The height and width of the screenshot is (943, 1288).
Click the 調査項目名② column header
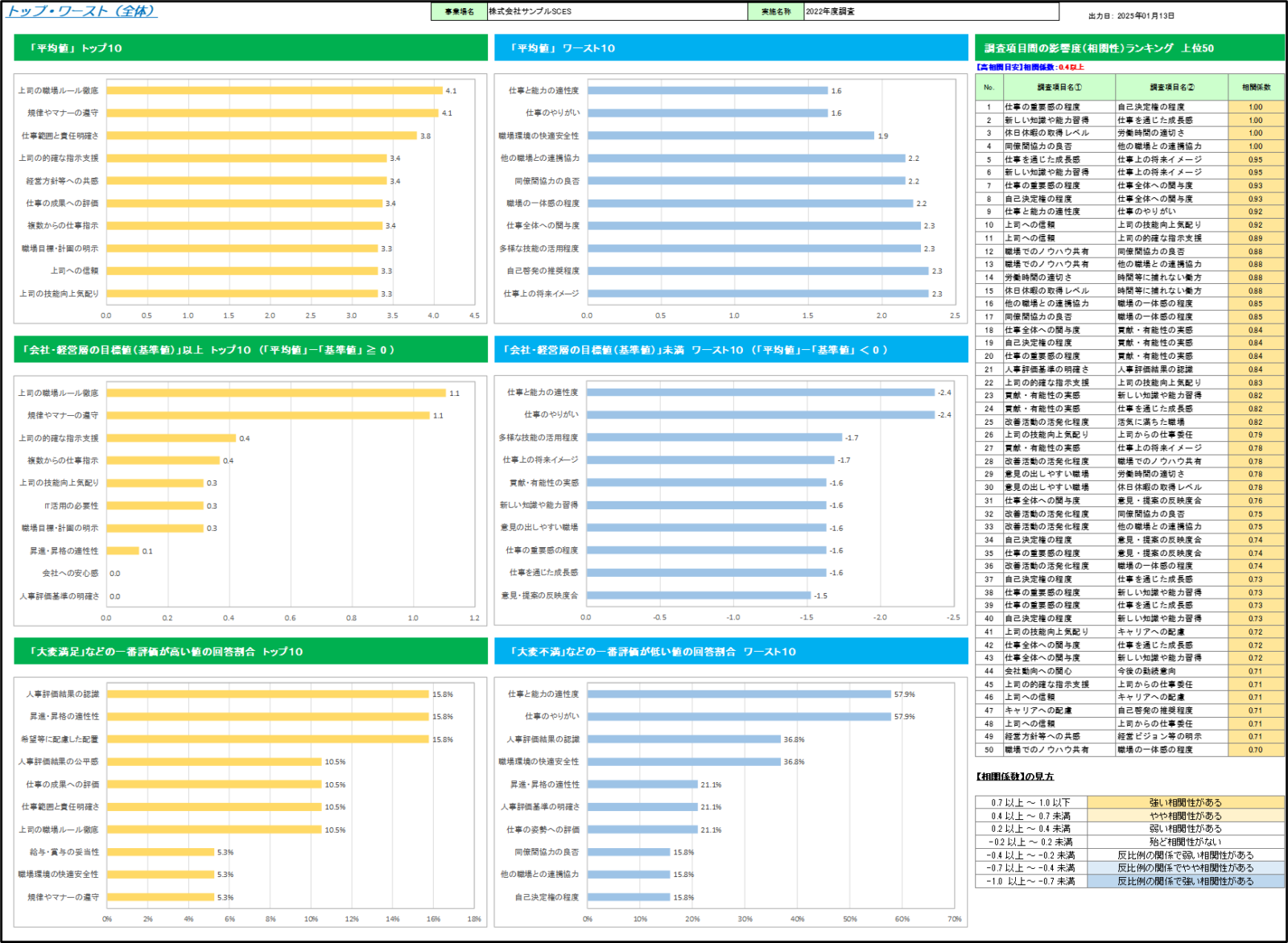coord(1171,87)
